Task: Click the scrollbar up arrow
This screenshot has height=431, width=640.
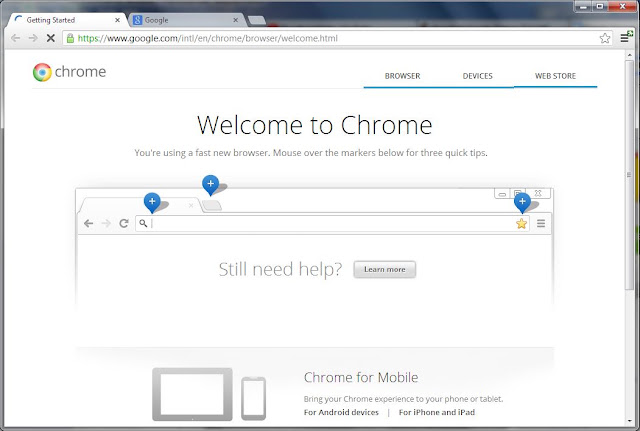Action: tap(629, 55)
